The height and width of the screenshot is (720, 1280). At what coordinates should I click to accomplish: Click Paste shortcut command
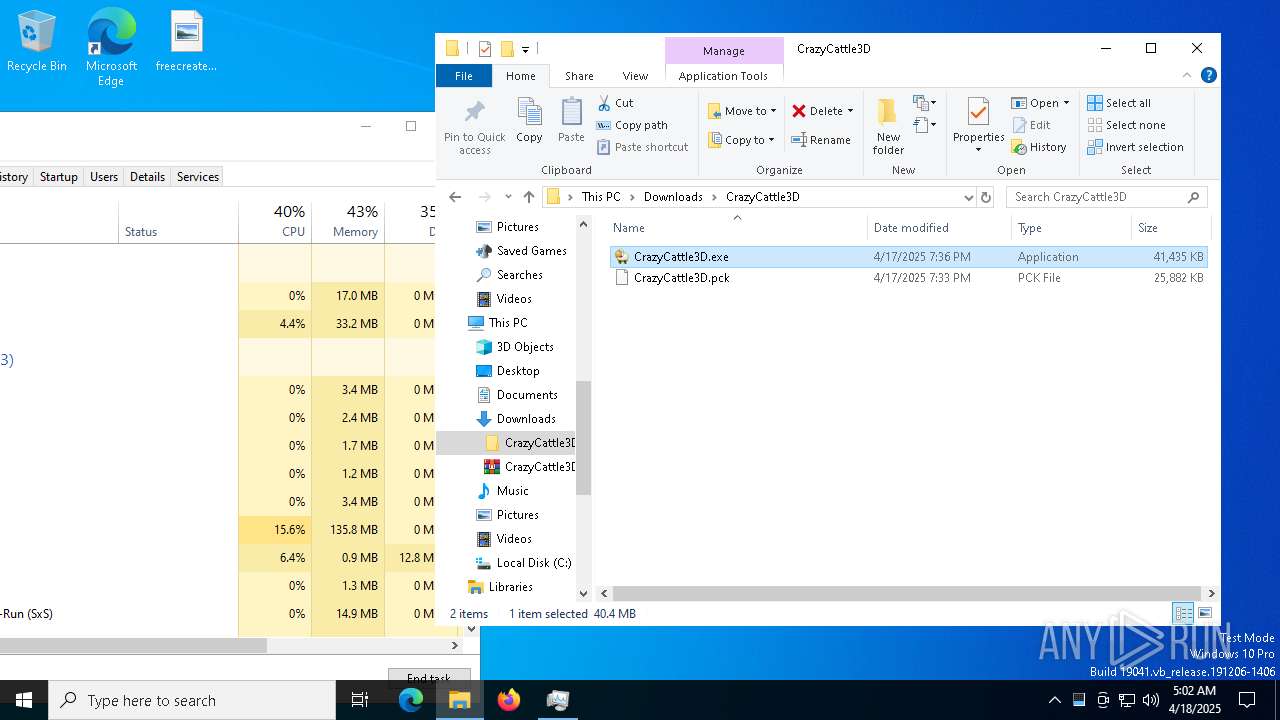642,147
